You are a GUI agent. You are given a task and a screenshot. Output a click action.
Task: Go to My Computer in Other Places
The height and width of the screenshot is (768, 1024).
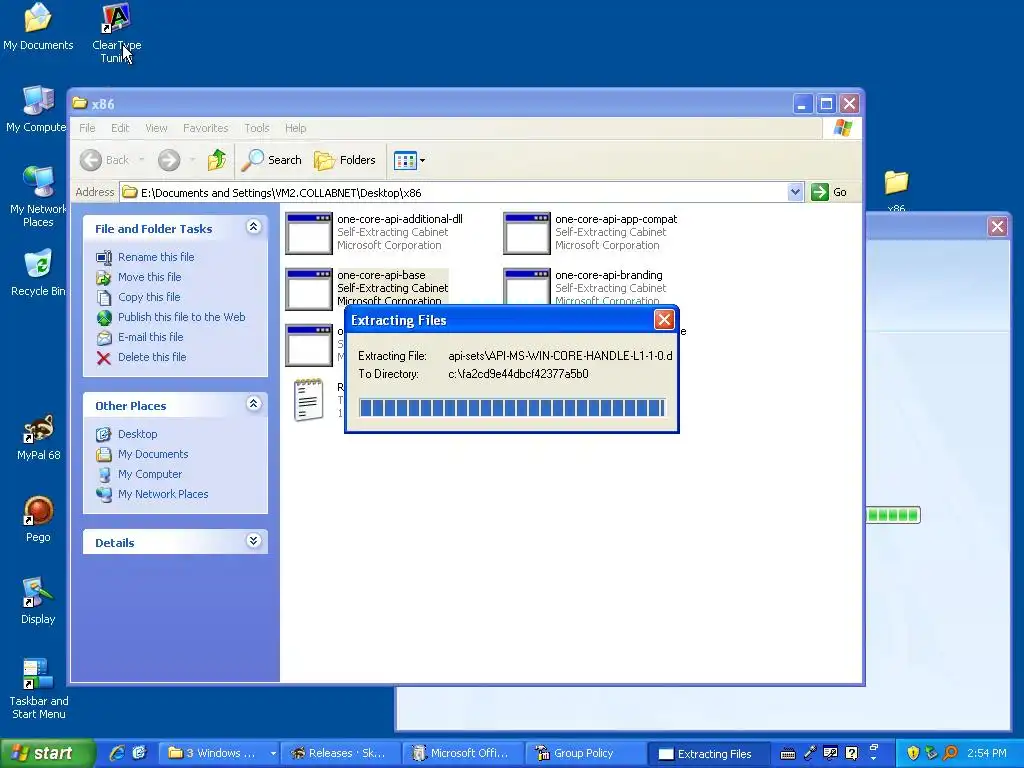(150, 474)
